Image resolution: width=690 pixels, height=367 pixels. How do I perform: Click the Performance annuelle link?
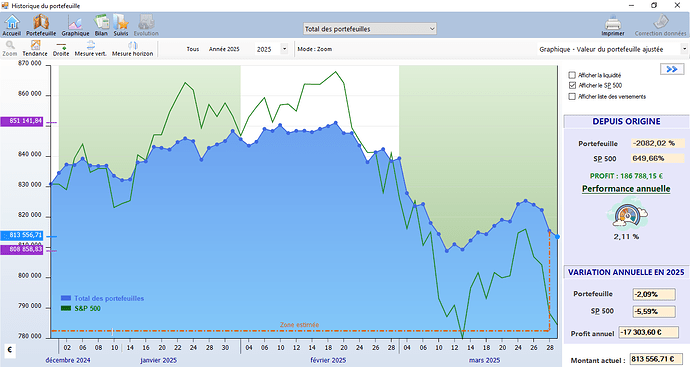point(626,189)
